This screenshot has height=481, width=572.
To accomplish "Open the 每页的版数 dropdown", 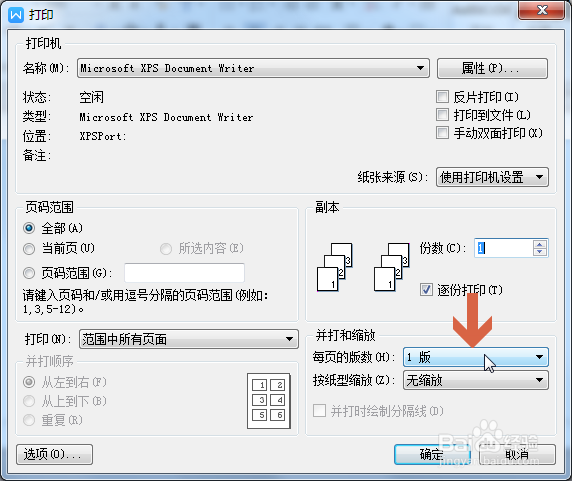I will (x=475, y=357).
